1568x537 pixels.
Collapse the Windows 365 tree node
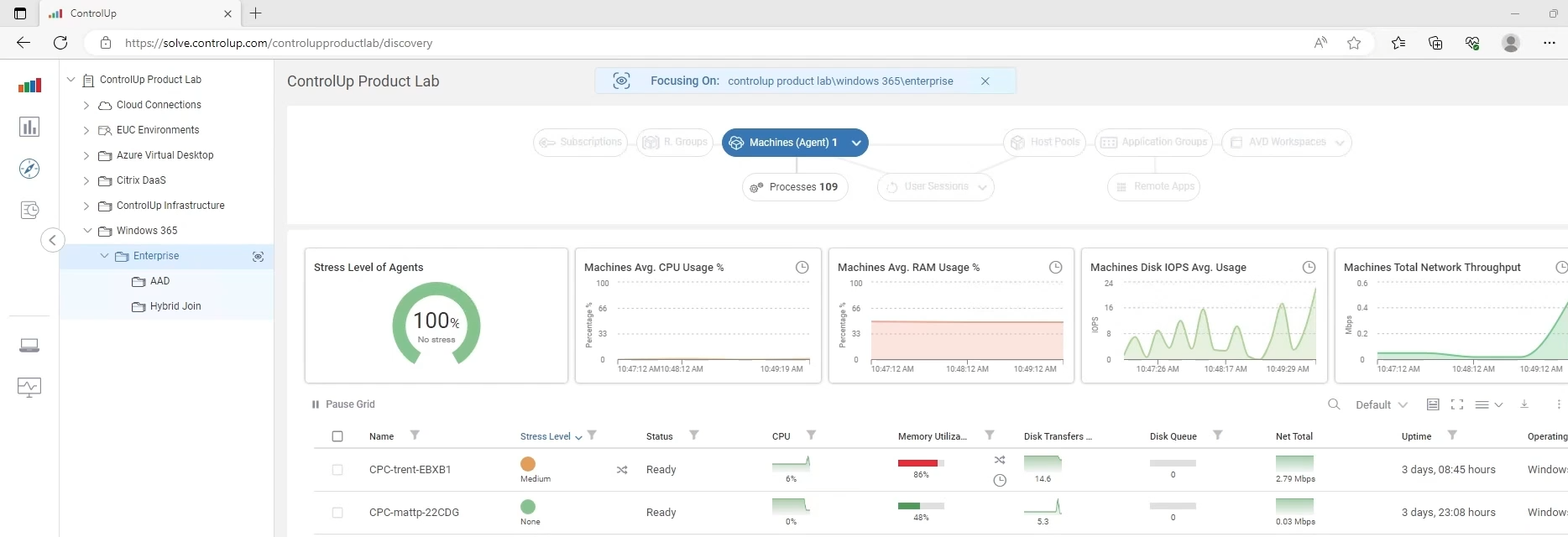pyautogui.click(x=87, y=231)
